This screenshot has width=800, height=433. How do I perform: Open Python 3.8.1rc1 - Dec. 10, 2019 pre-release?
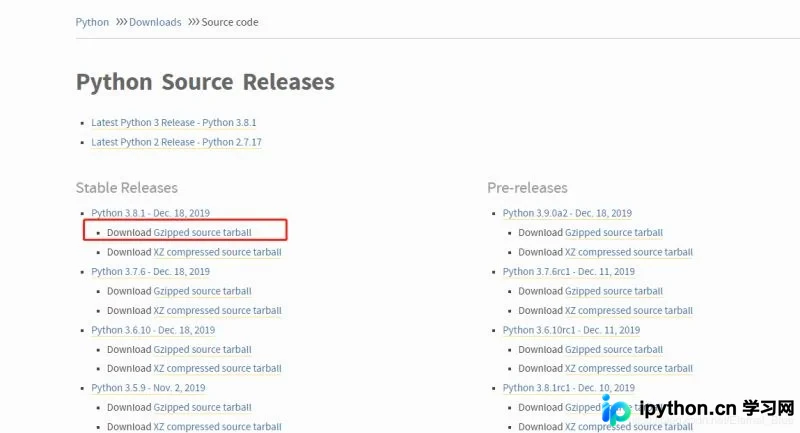coord(568,388)
